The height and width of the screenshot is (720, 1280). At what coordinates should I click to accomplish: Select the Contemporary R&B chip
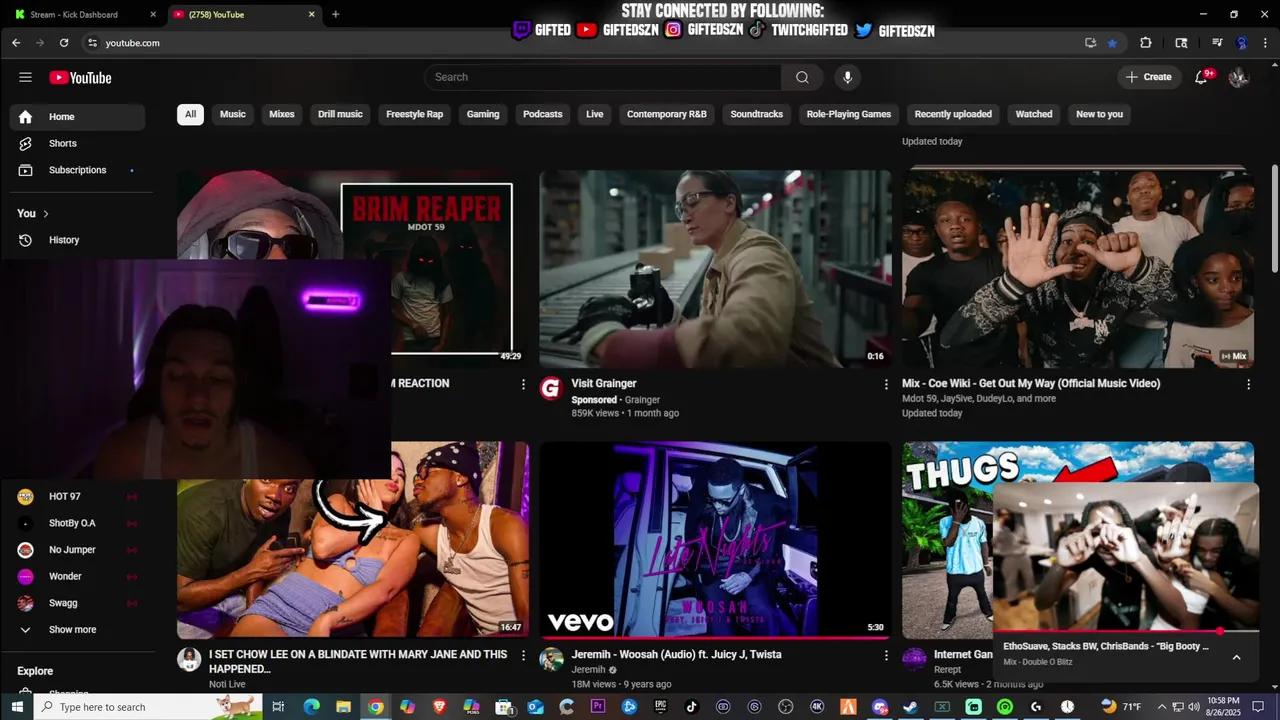(667, 114)
